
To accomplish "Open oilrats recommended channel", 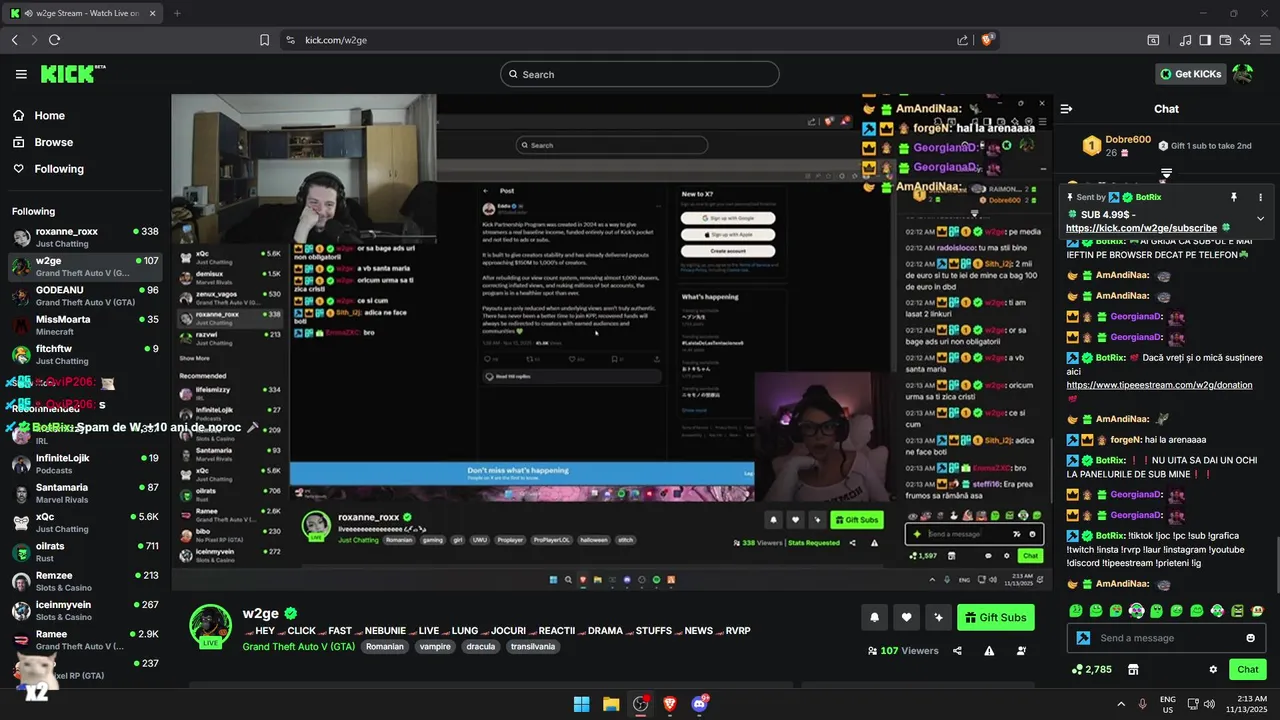I will click(x=85, y=552).
